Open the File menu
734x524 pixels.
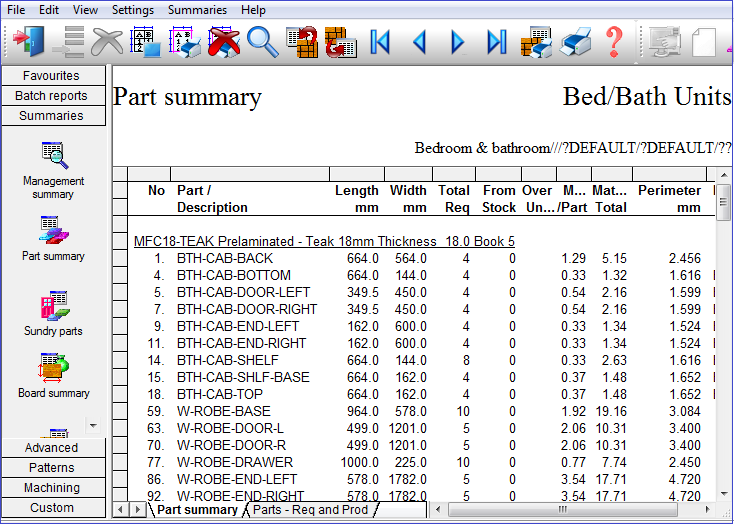16,9
